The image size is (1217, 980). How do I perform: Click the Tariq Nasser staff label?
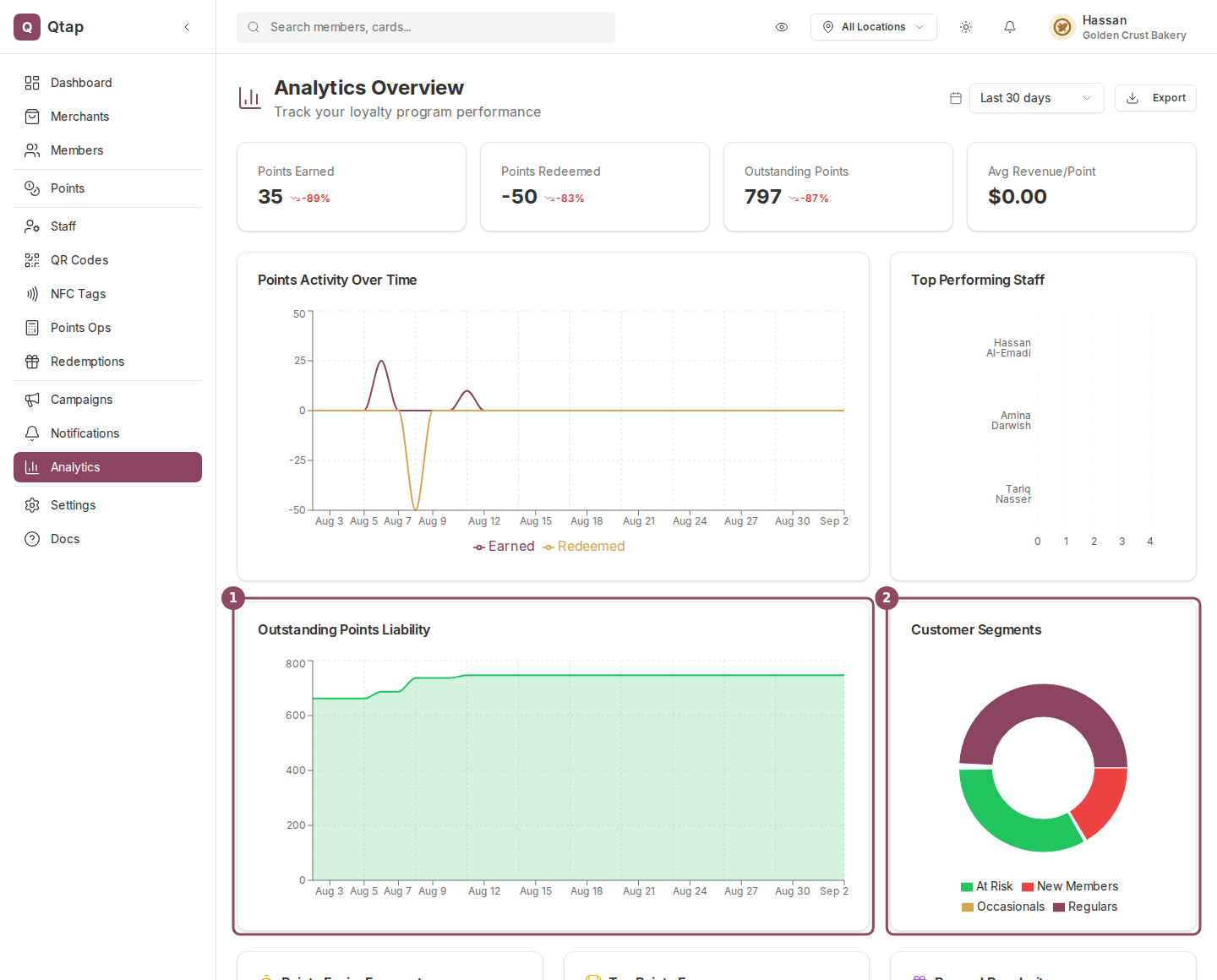1013,494
